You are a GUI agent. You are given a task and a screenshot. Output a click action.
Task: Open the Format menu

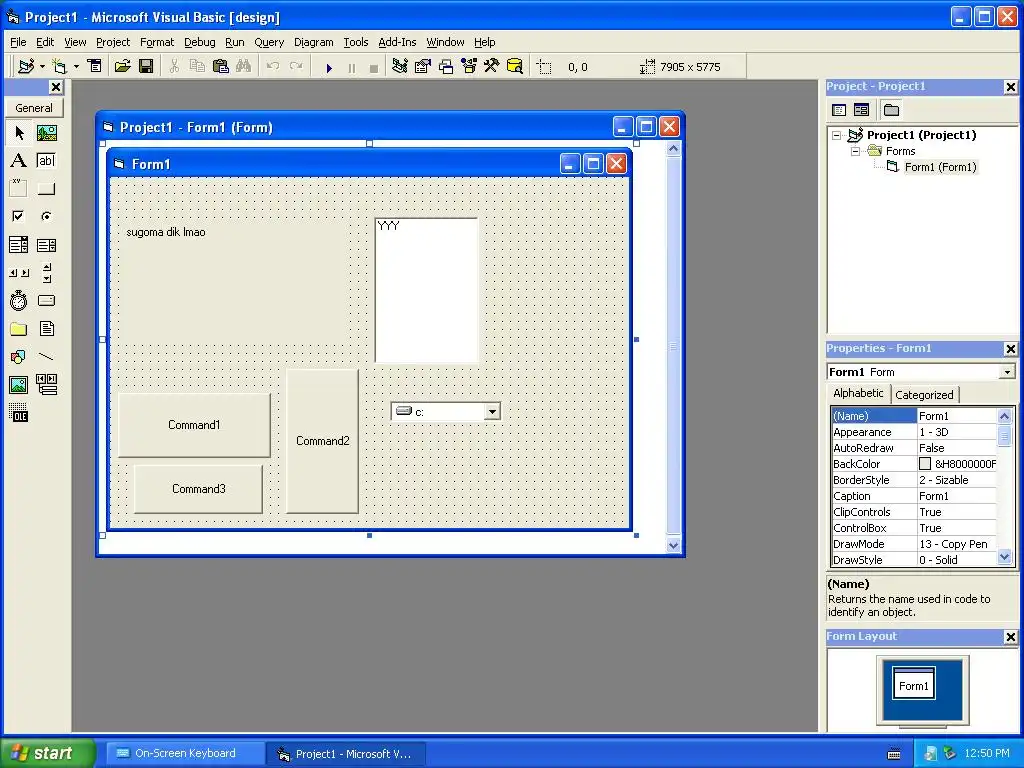pos(157,42)
